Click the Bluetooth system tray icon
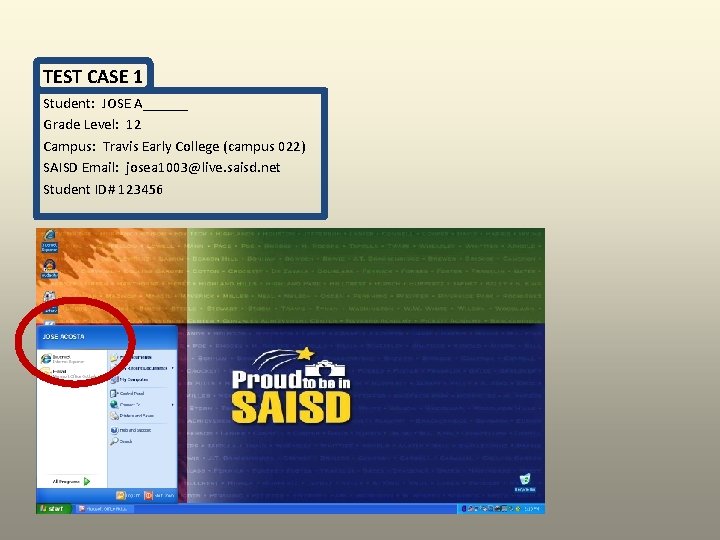This screenshot has height=540, width=720. coord(464,509)
